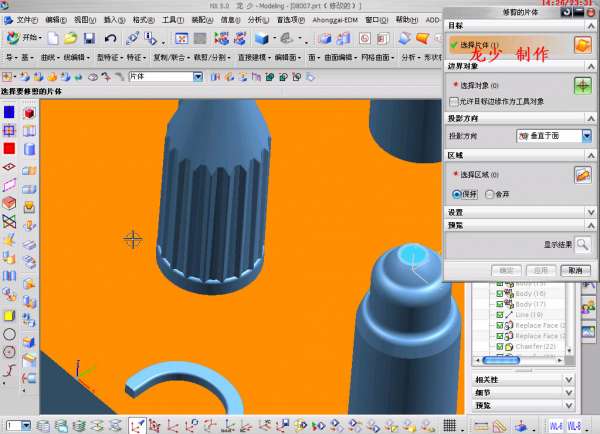Select the red square icon in left toolbar
This screenshot has height=434, width=600.
click(x=9, y=149)
